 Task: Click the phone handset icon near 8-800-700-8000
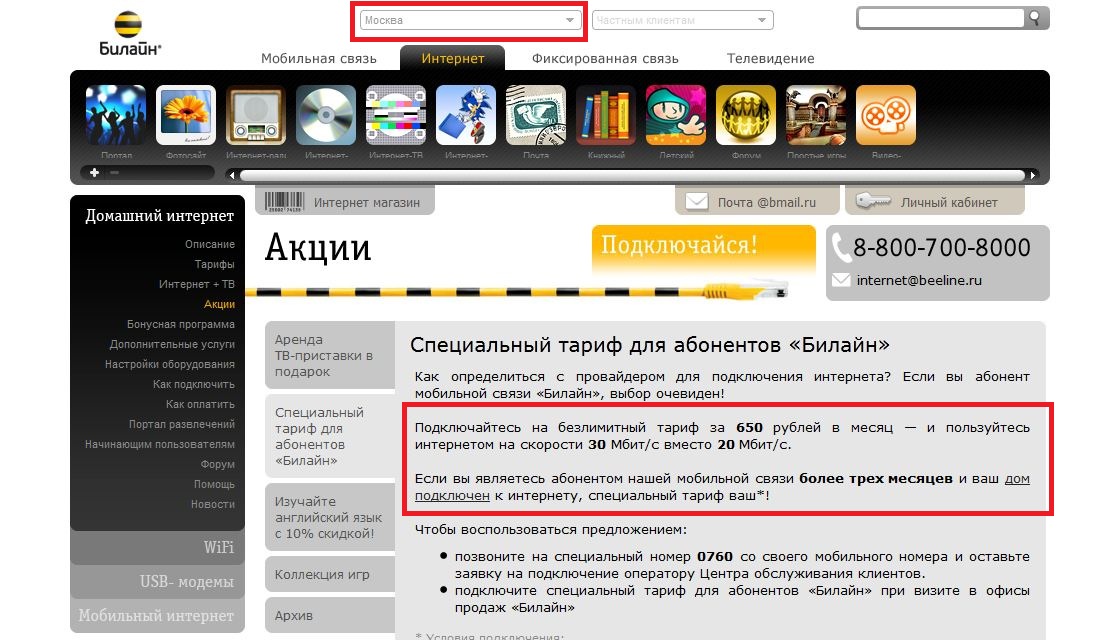click(841, 247)
